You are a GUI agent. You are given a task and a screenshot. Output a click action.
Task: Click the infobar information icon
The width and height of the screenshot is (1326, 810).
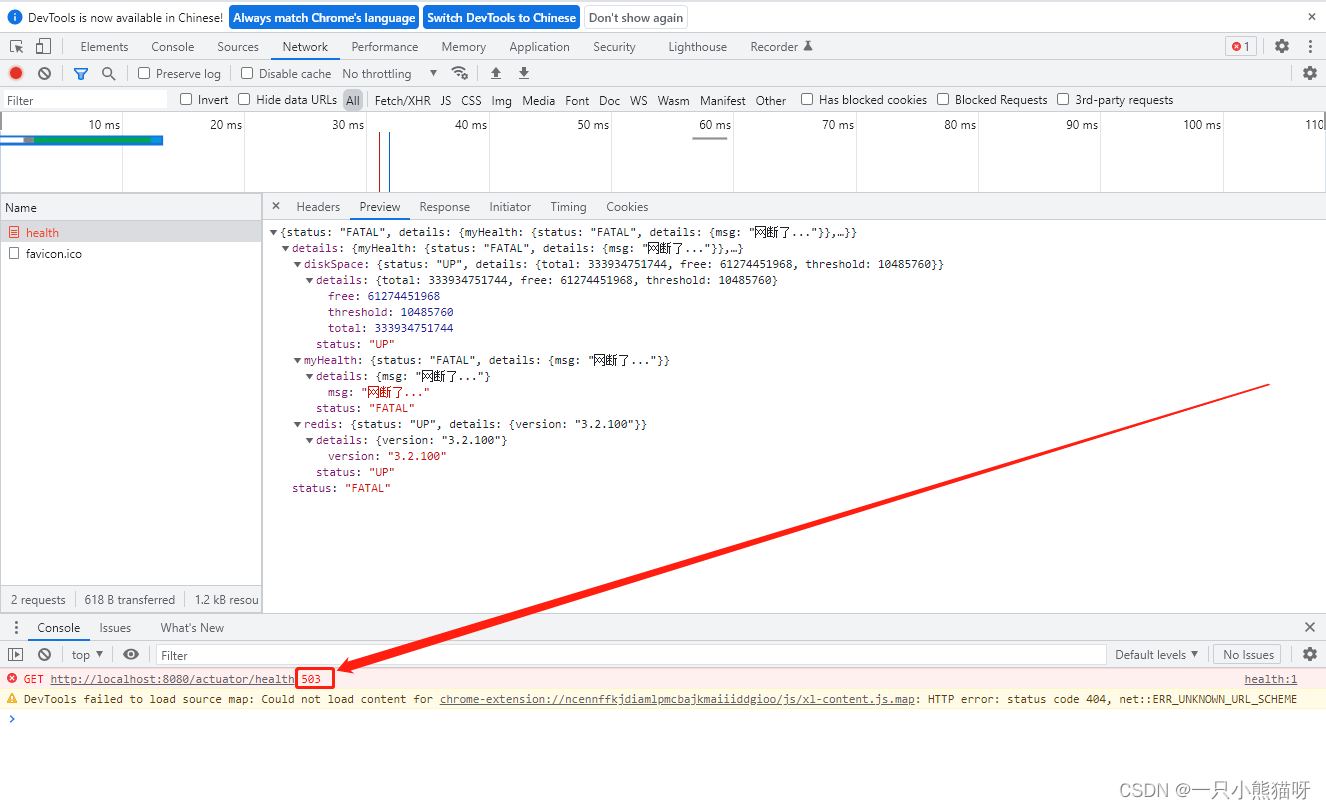pos(15,17)
